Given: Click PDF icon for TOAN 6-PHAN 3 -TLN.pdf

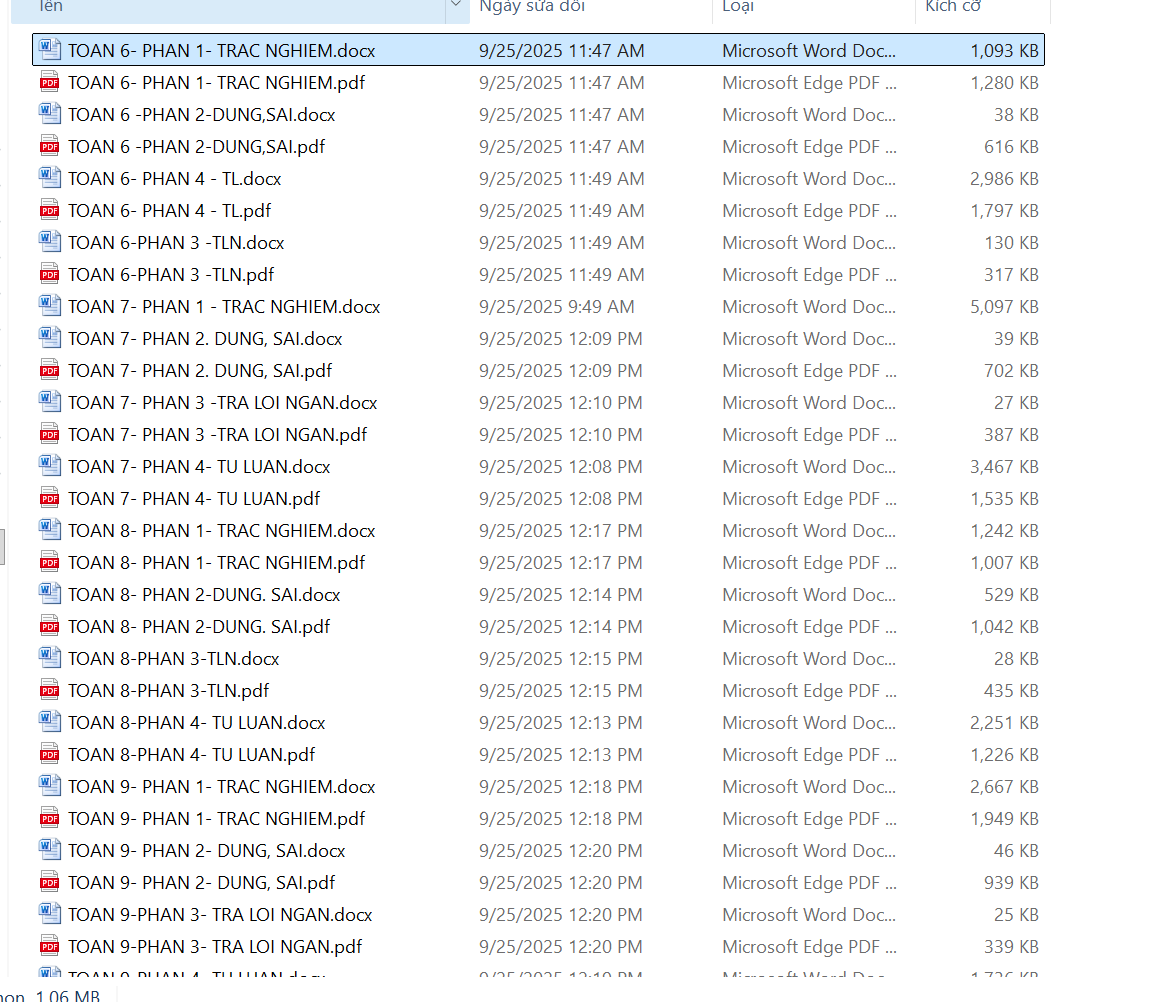Looking at the screenshot, I should pos(49,275).
